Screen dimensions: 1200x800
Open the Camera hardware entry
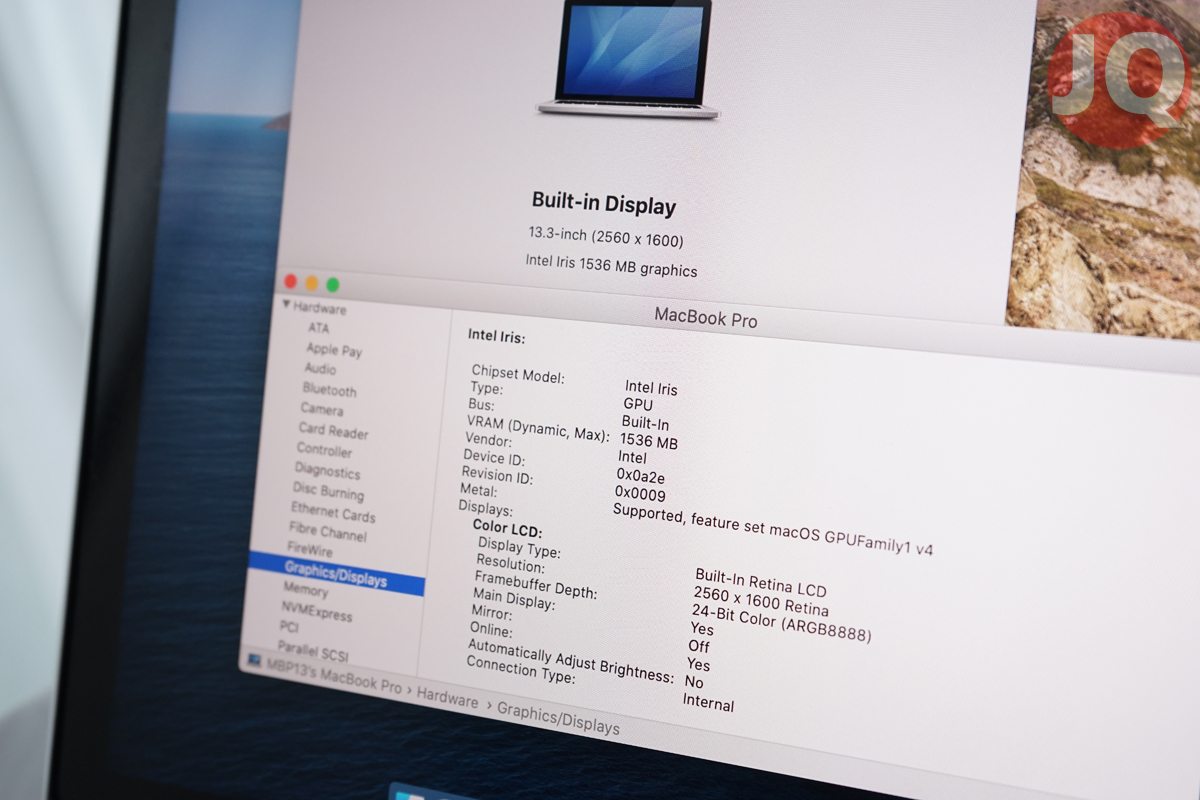click(321, 409)
